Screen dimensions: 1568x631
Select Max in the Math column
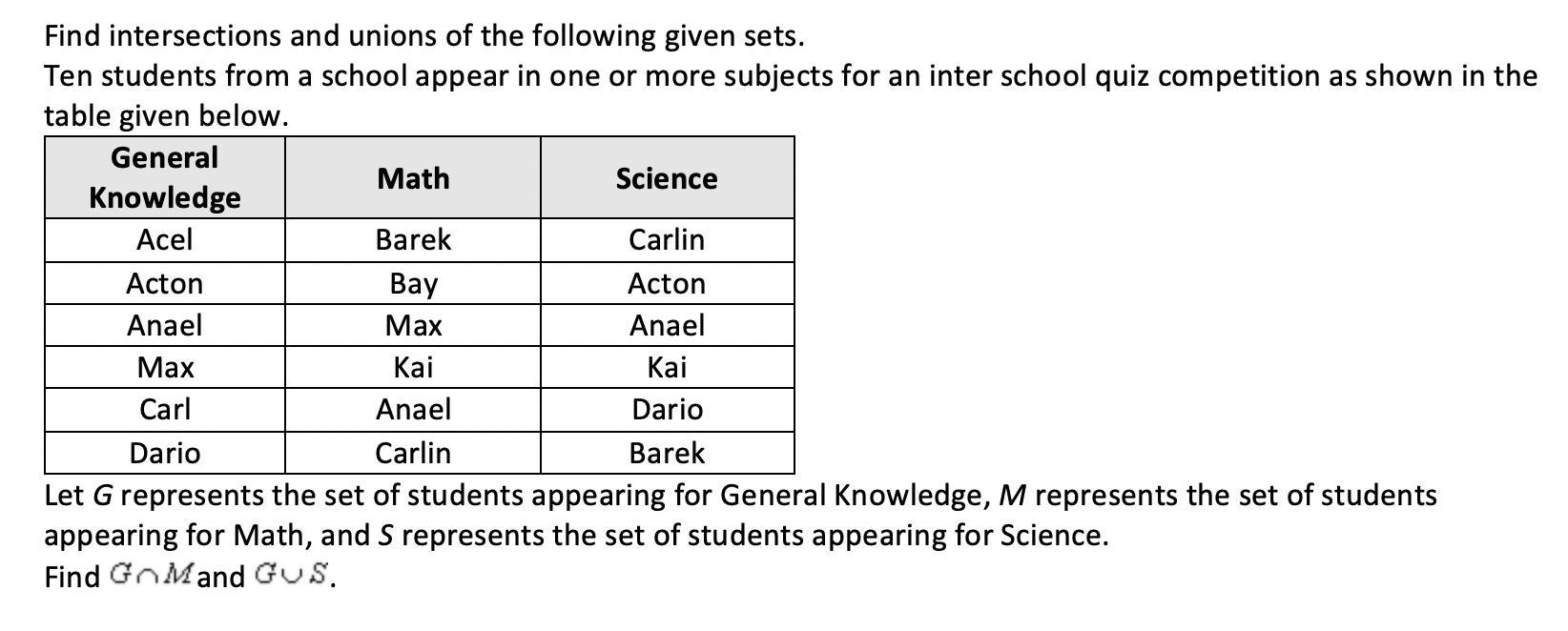pos(413,326)
